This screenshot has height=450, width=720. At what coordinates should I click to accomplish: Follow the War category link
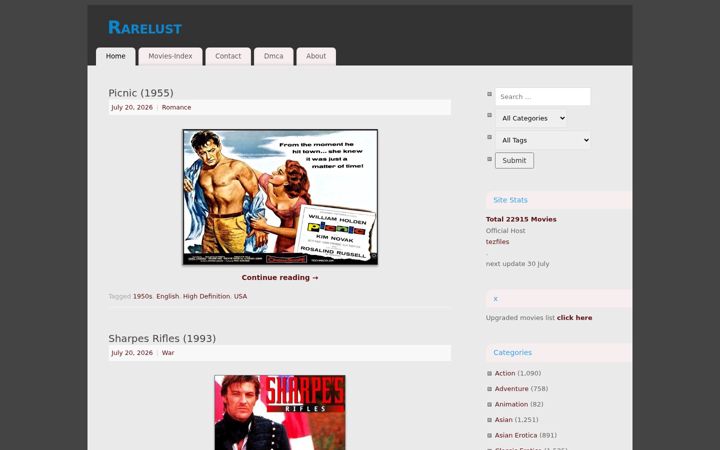pos(168,353)
